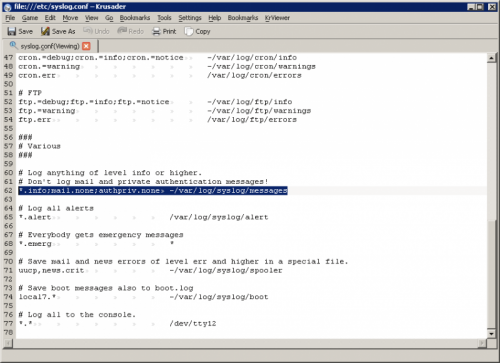Click the Save As toolbar icon
This screenshot has width=500, height=363.
coord(45,31)
